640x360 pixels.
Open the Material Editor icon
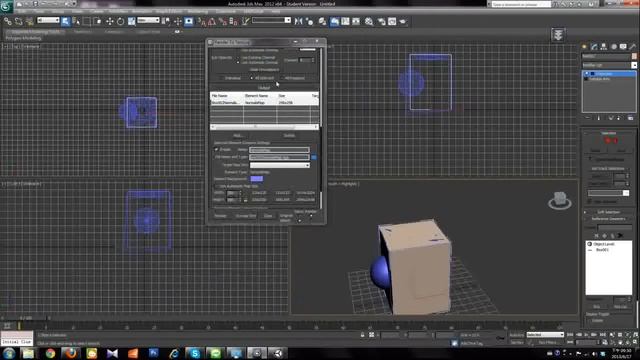tap(369, 21)
